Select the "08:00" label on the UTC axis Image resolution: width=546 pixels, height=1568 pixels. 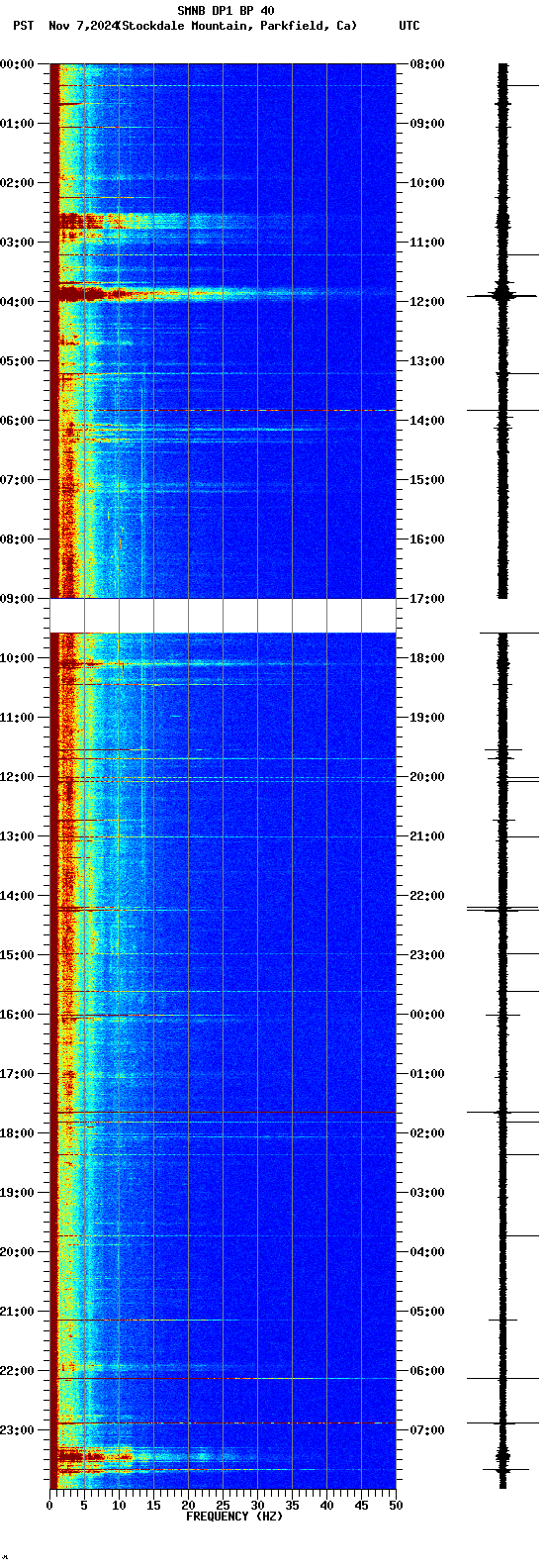point(427,64)
